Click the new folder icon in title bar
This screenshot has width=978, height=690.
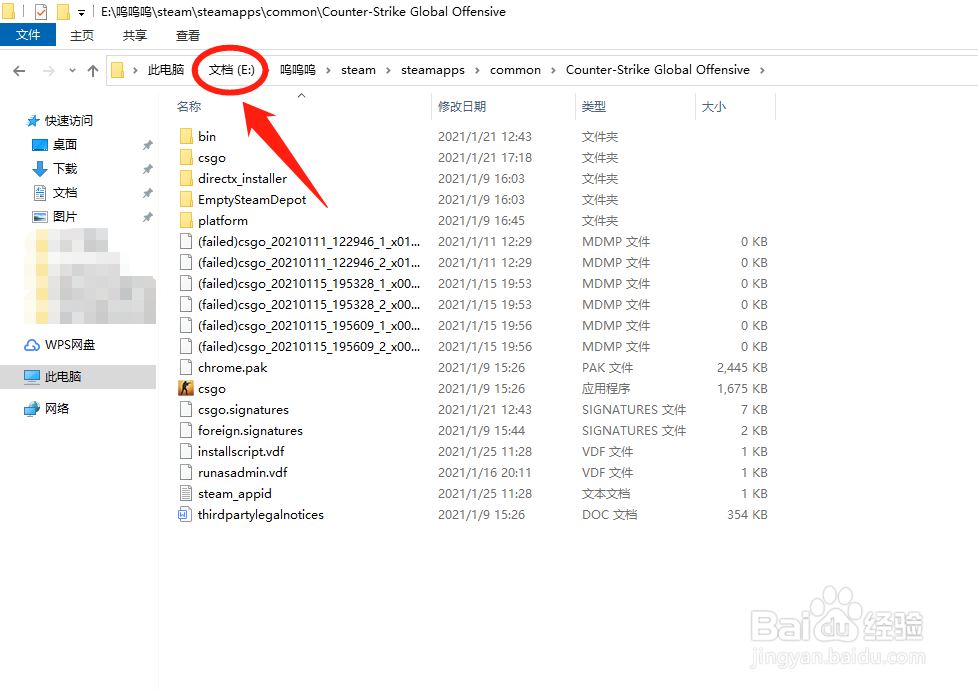point(63,12)
